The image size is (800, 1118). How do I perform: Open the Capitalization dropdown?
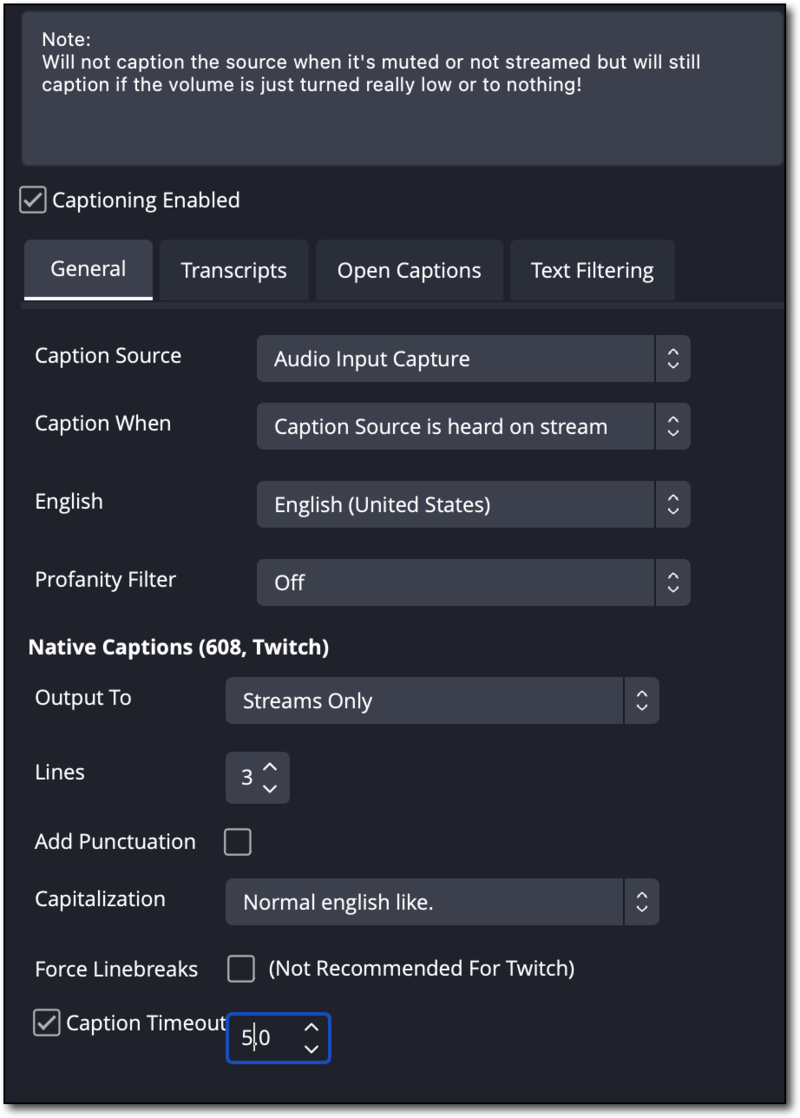[x=442, y=902]
